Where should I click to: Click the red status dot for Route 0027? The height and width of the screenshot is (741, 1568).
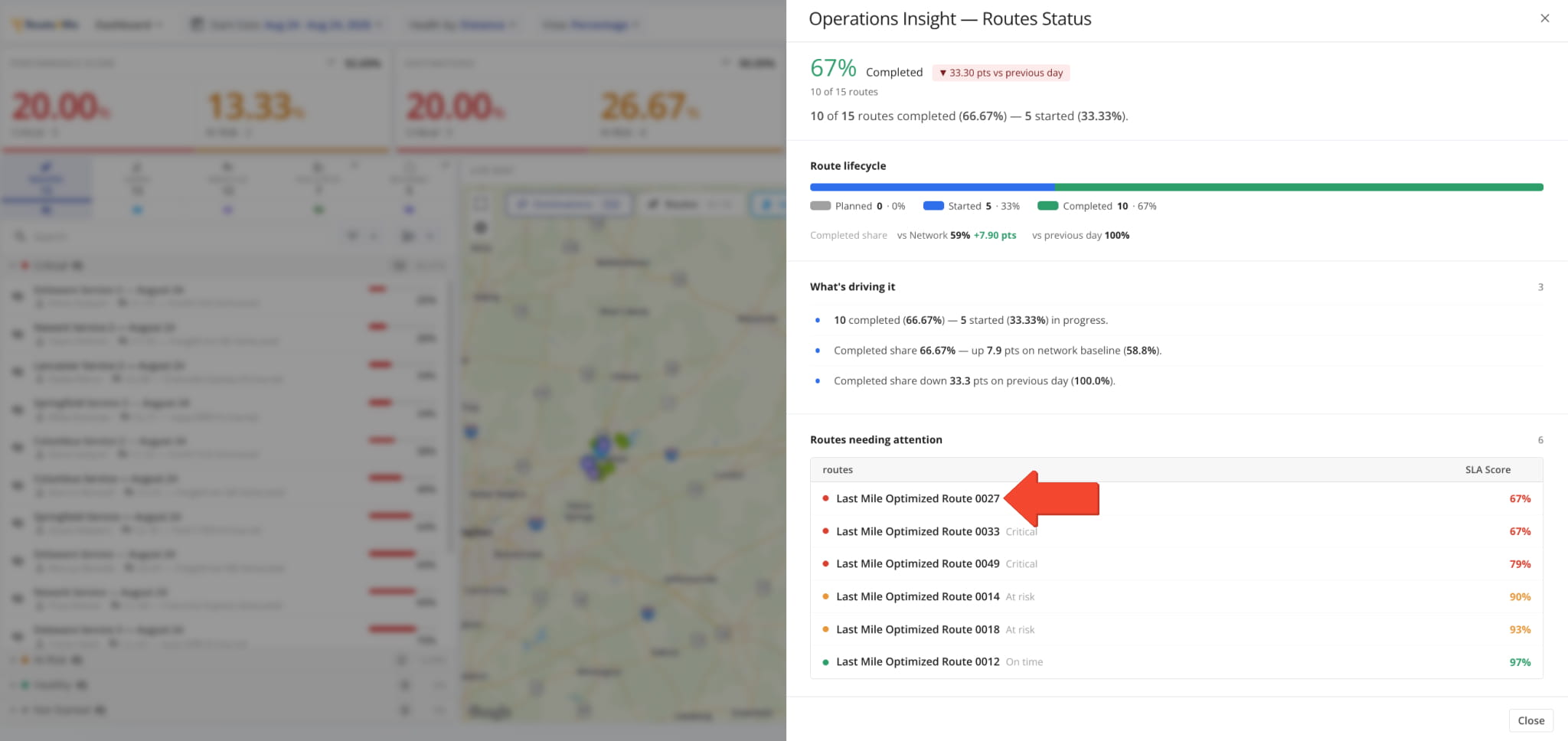(825, 498)
